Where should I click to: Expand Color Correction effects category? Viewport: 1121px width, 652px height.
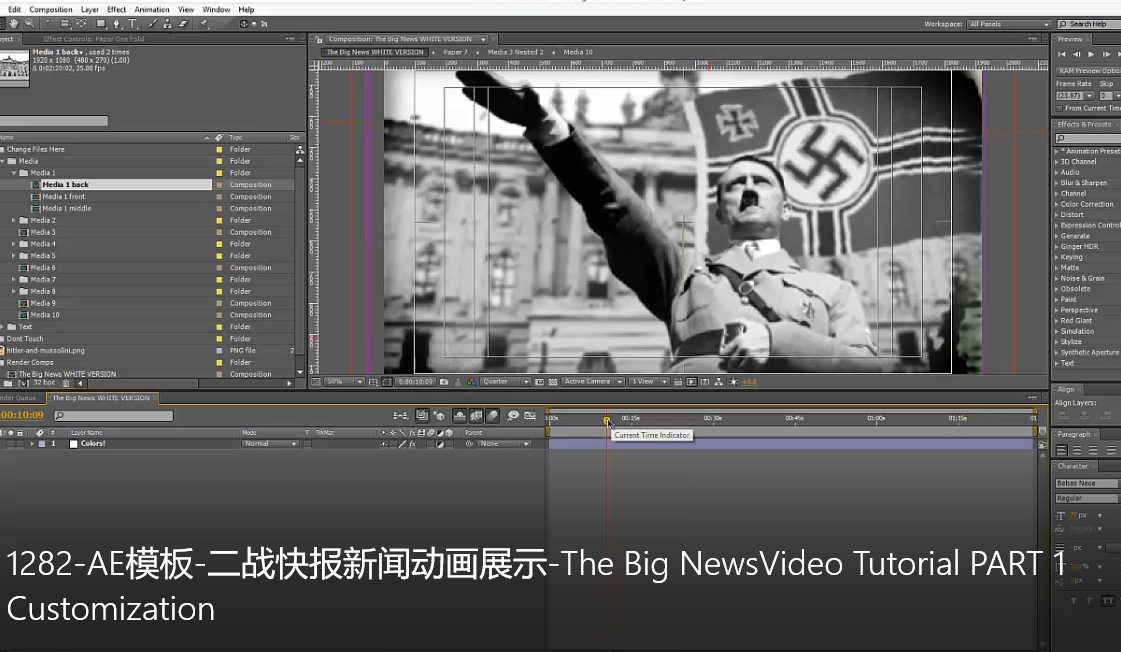[x=1057, y=204]
